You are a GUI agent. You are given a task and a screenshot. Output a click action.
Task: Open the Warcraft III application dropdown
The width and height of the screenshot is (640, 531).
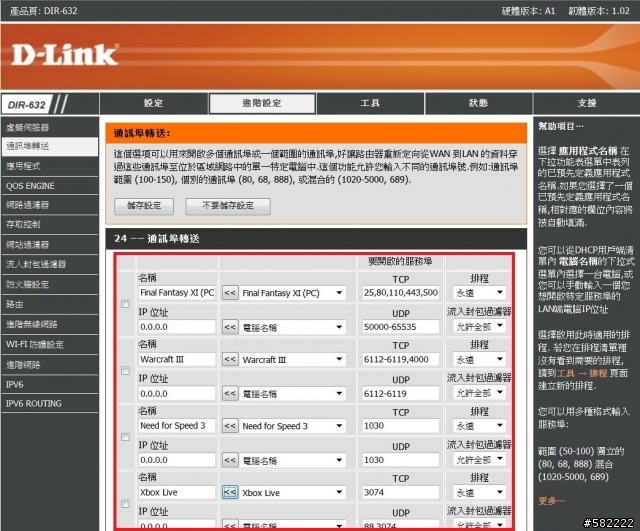292,360
